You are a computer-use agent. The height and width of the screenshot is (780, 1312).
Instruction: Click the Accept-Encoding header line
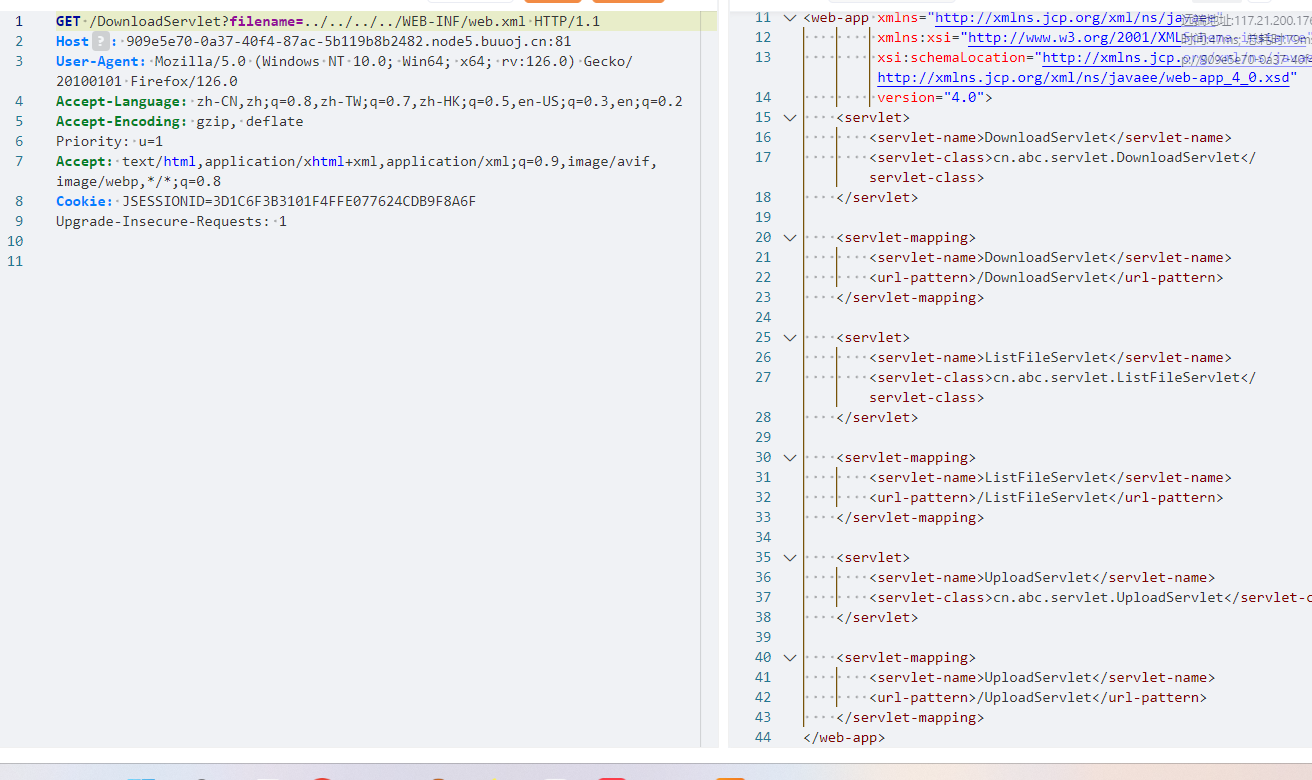(x=179, y=121)
